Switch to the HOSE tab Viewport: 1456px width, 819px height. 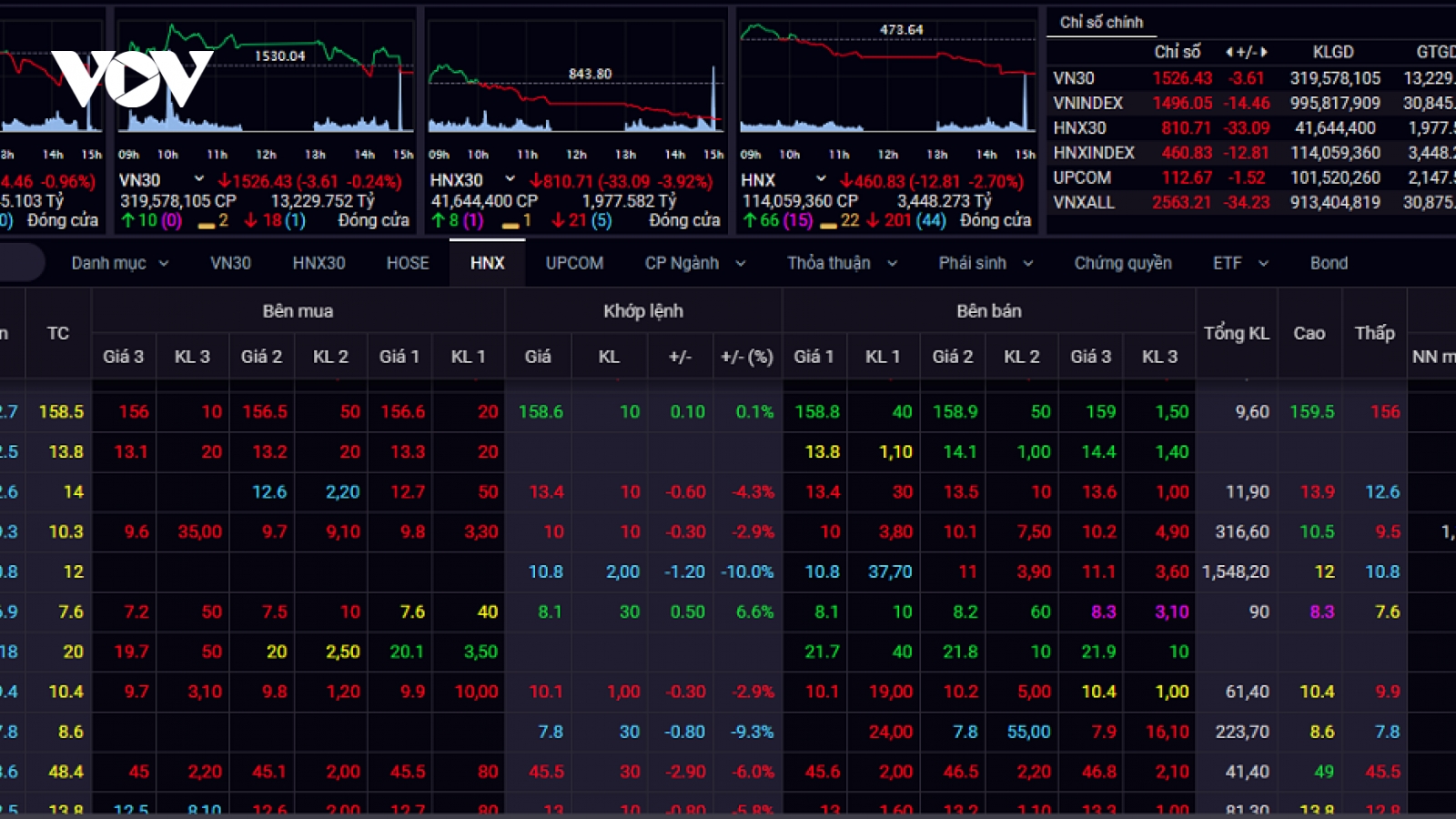click(408, 263)
